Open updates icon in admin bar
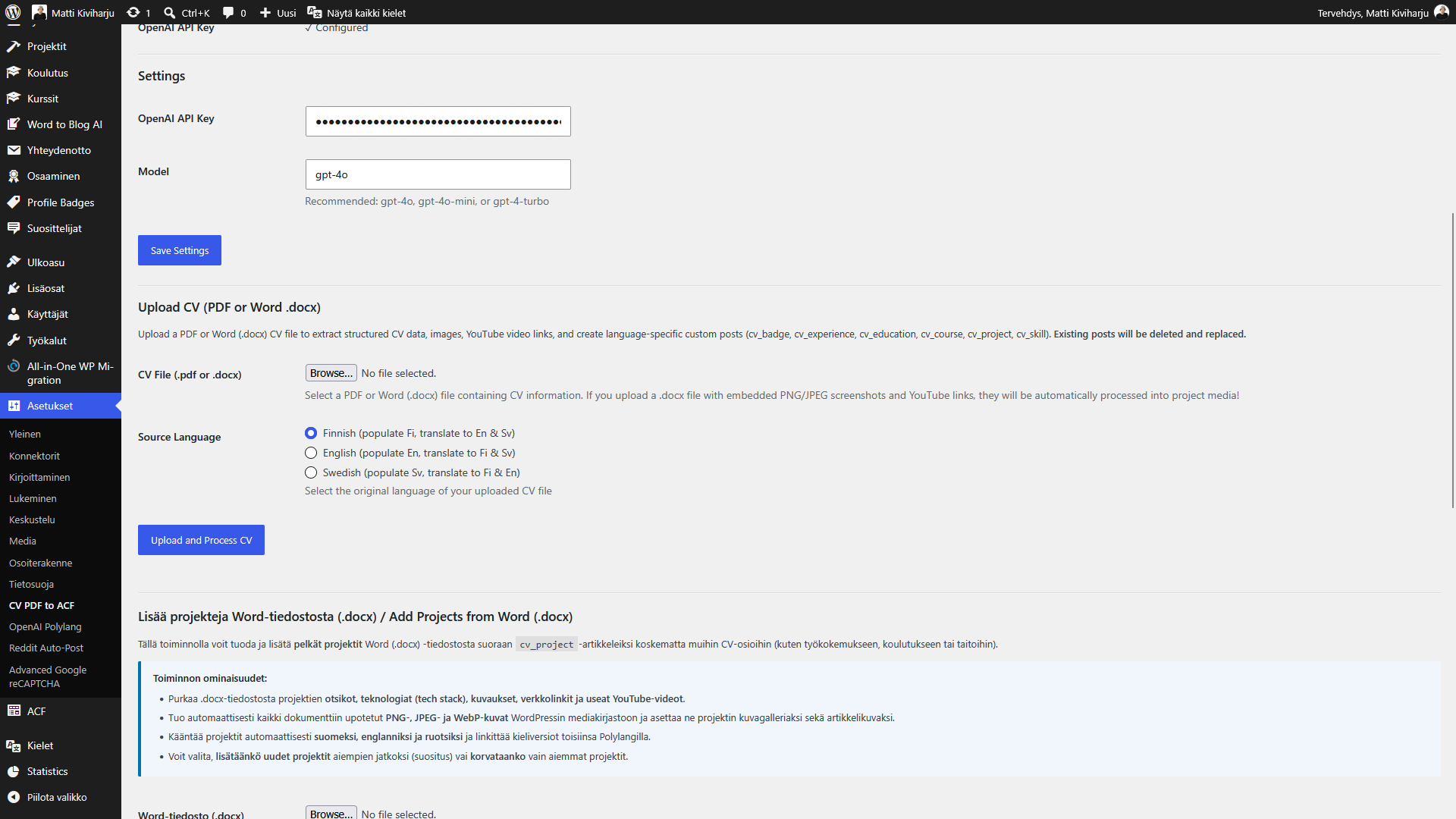1456x819 pixels. [x=133, y=13]
